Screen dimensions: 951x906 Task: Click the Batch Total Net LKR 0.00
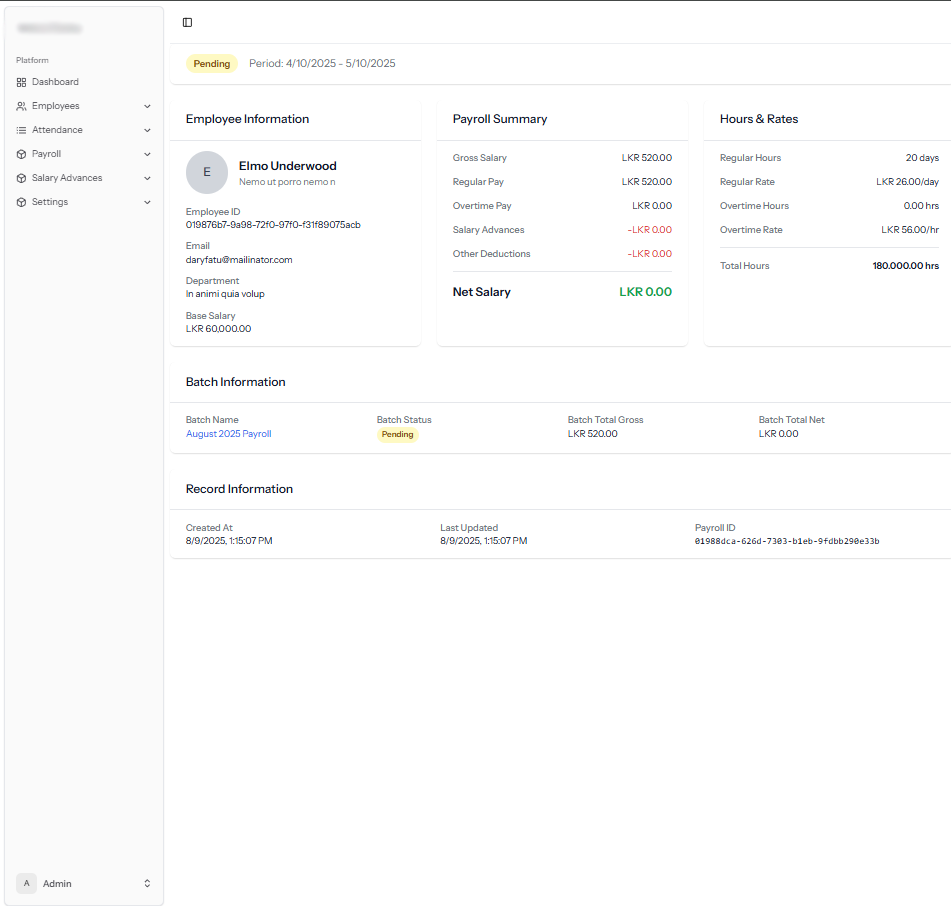(778, 434)
